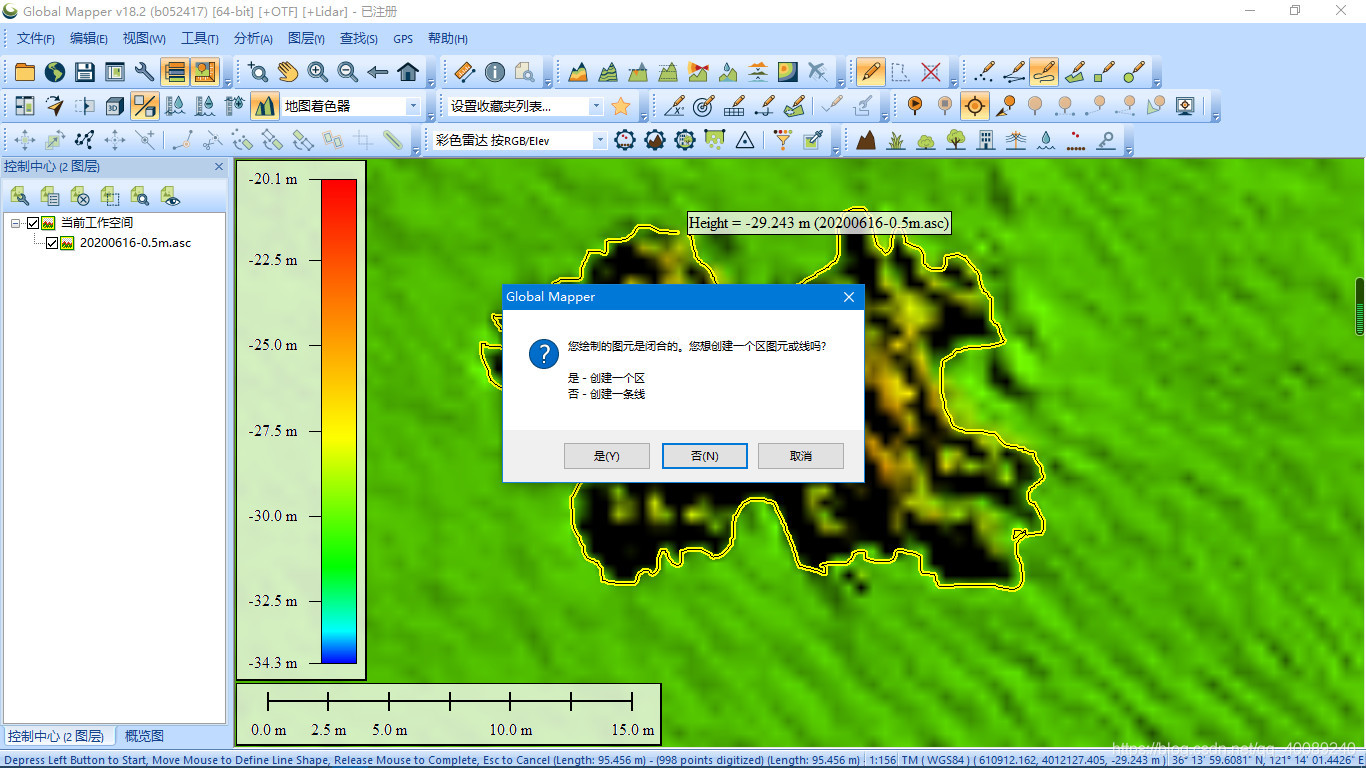This screenshot has width=1366, height=768.
Task: Select the measure ruler tool
Action: pyautogui.click(x=464, y=72)
